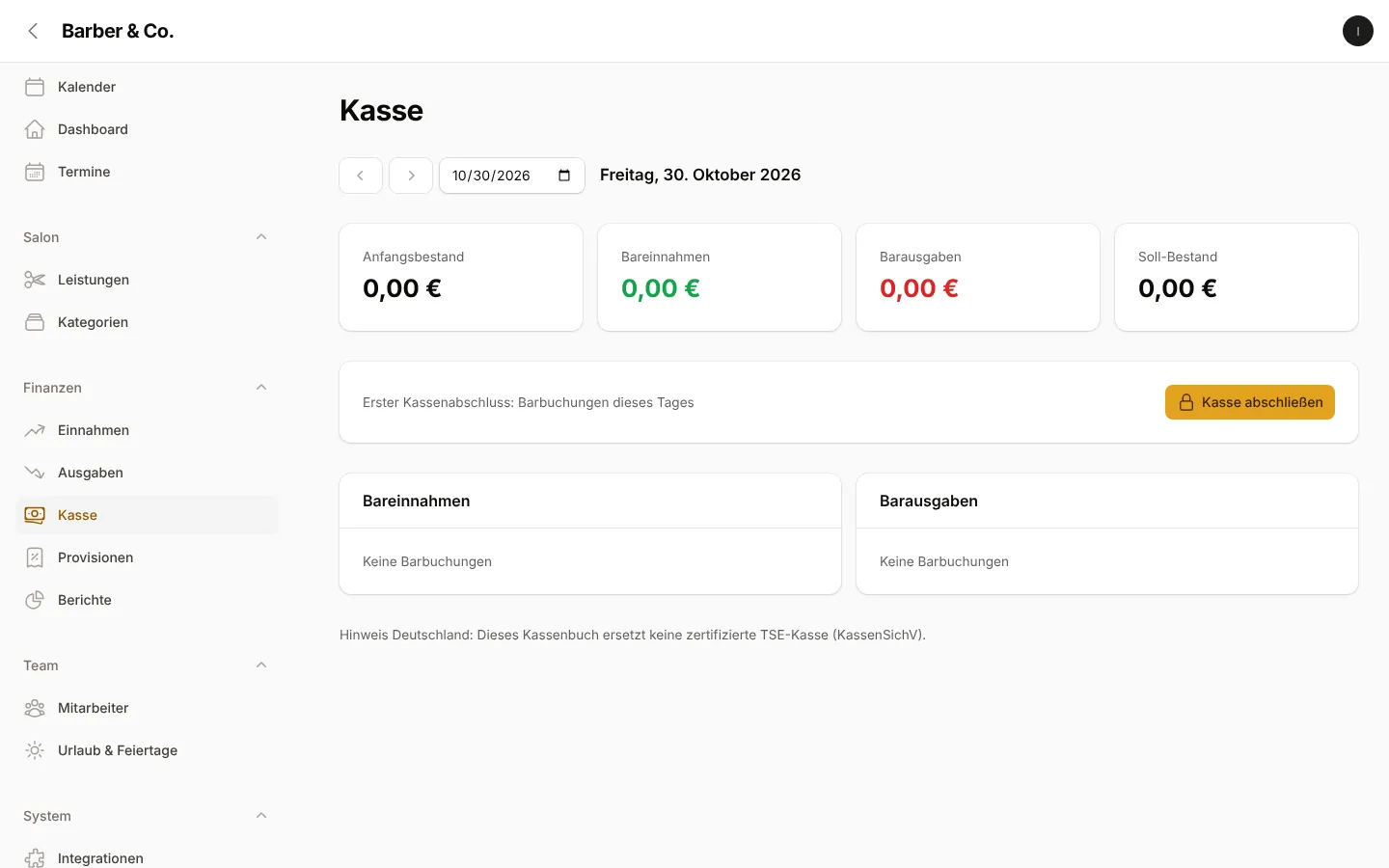This screenshot has height=868, width=1389.
Task: Open the Einnahmen link
Action: pyautogui.click(x=147, y=430)
